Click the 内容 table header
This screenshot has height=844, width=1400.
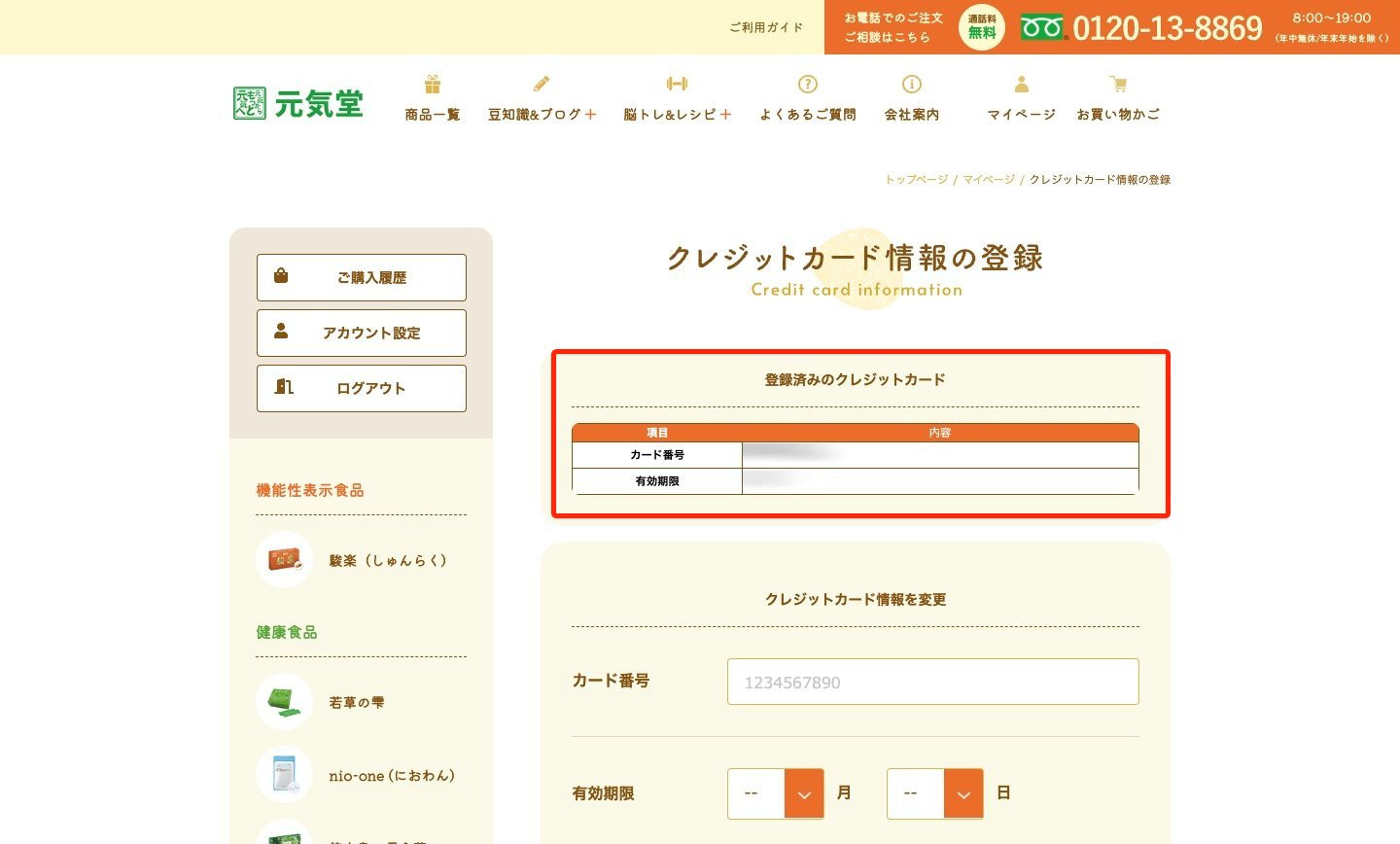[x=940, y=433]
